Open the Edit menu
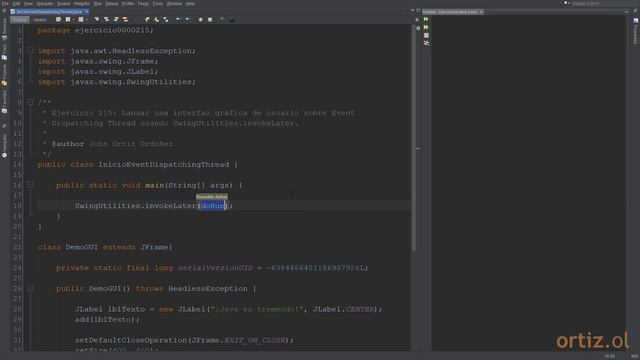The width and height of the screenshot is (640, 360). point(16,3)
